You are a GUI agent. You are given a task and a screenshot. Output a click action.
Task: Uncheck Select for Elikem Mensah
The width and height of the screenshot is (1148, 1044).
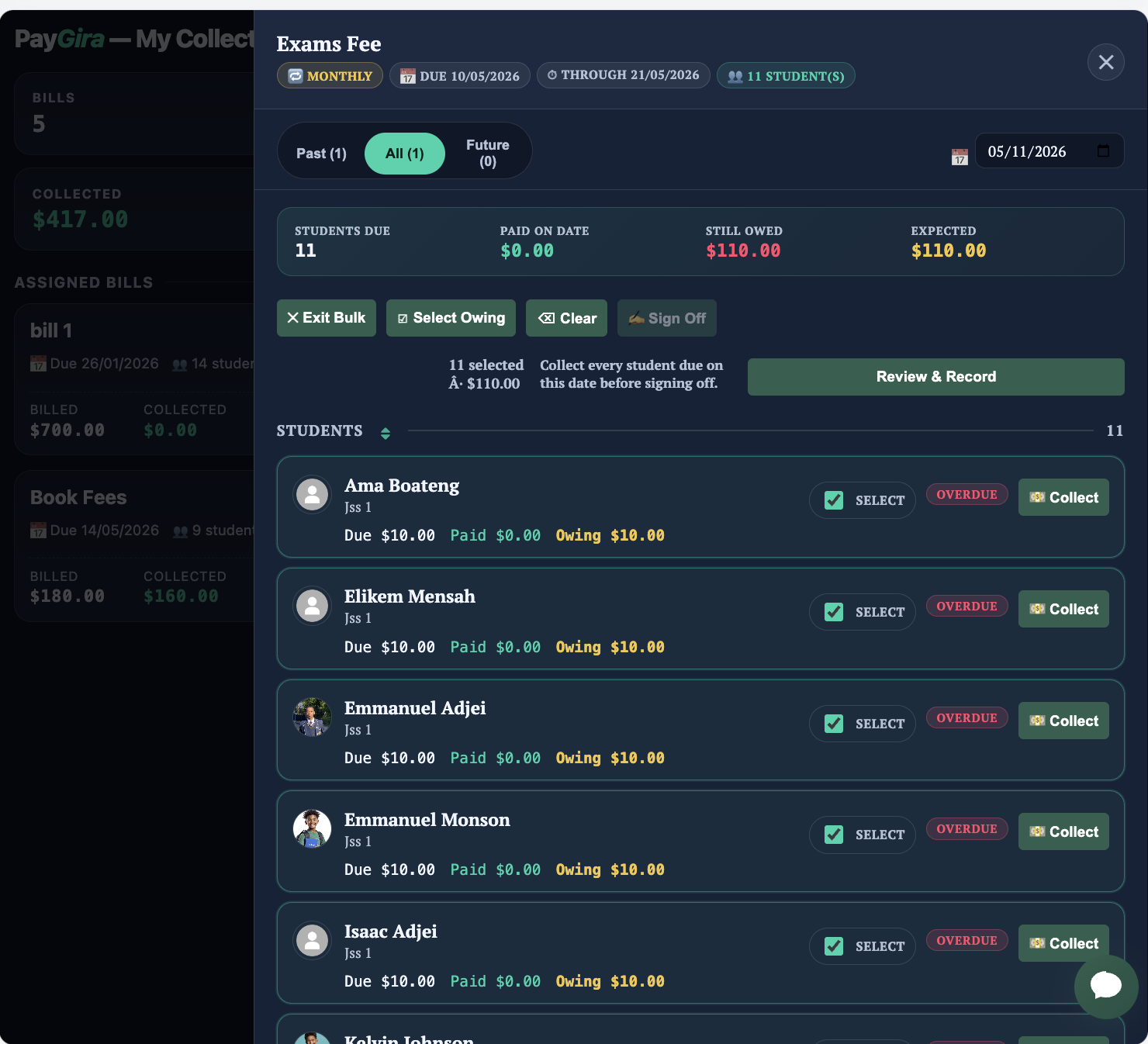tap(834, 612)
